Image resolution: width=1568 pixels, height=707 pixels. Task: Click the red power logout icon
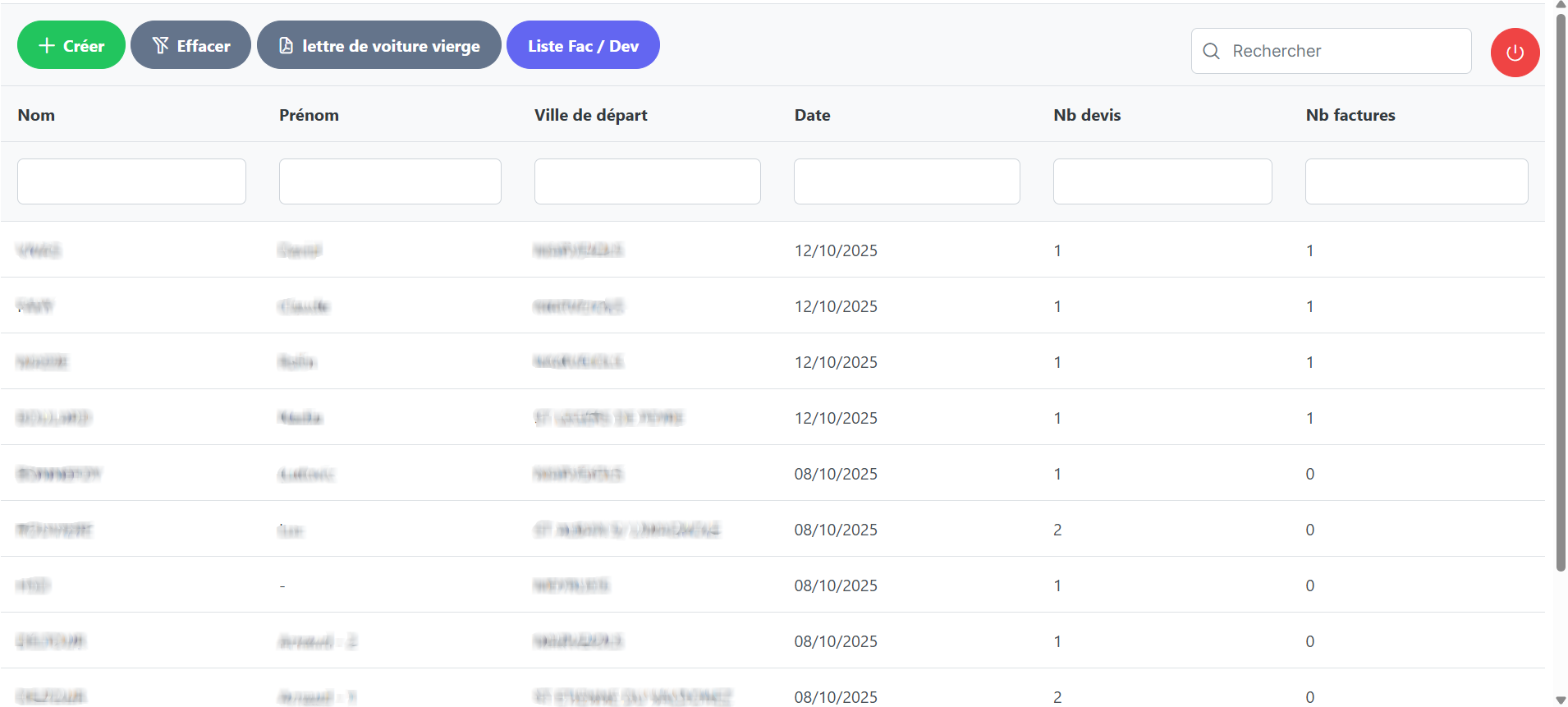1515,53
